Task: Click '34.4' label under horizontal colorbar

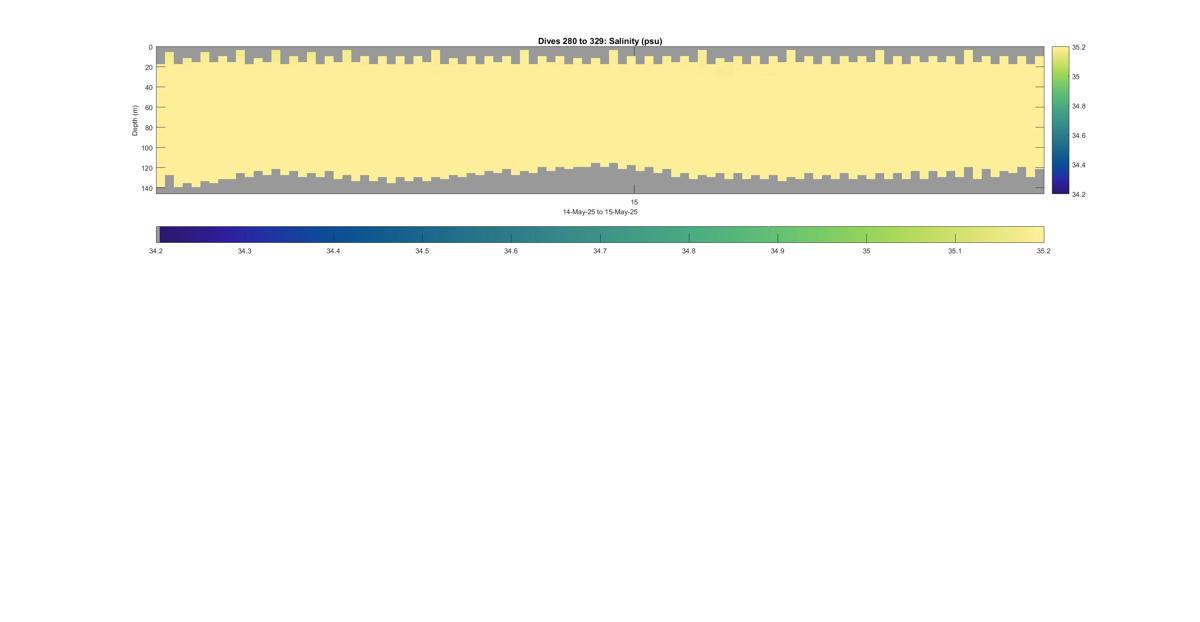Action: [x=333, y=251]
